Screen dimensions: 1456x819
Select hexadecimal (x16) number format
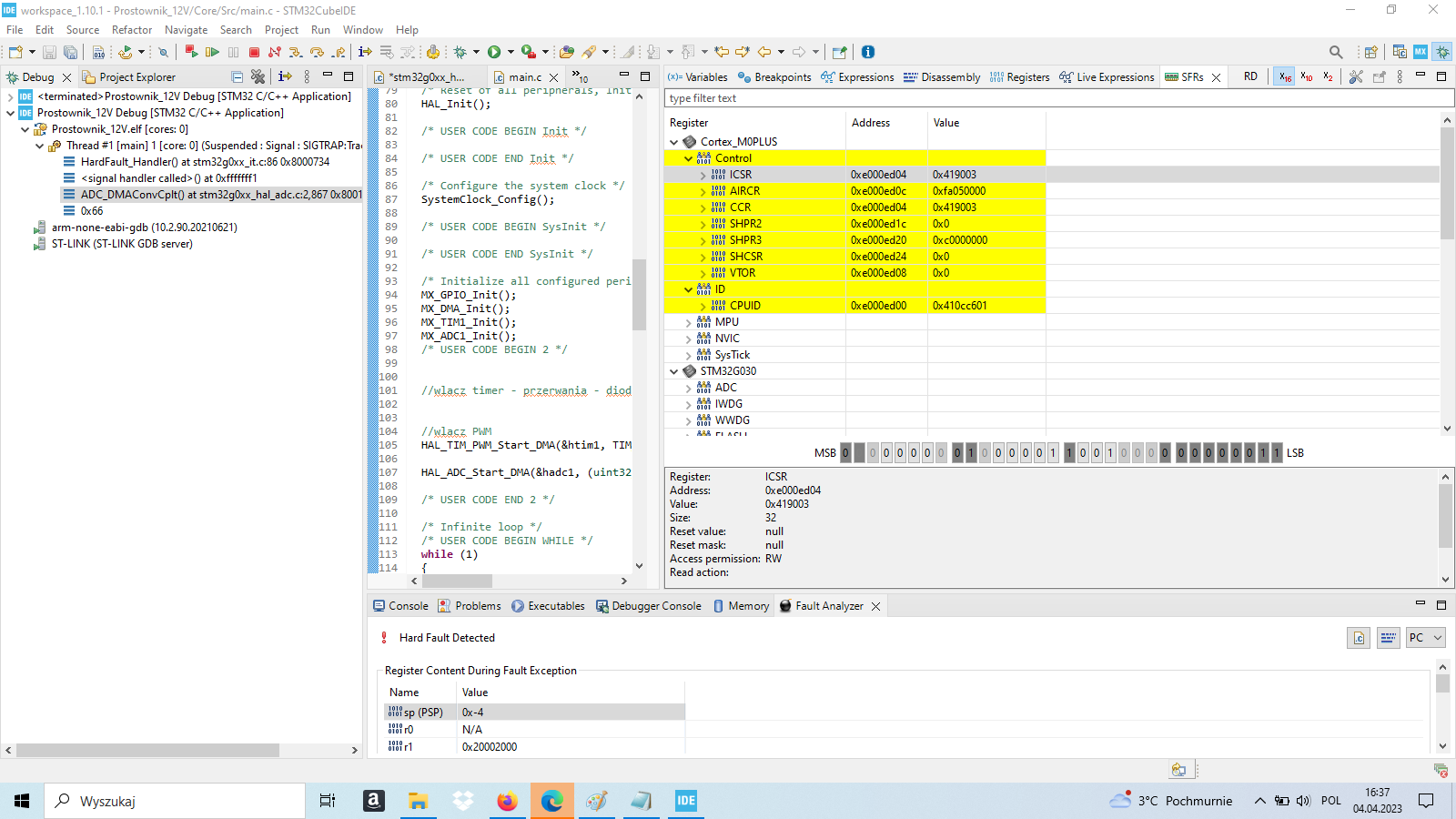[x=1285, y=76]
